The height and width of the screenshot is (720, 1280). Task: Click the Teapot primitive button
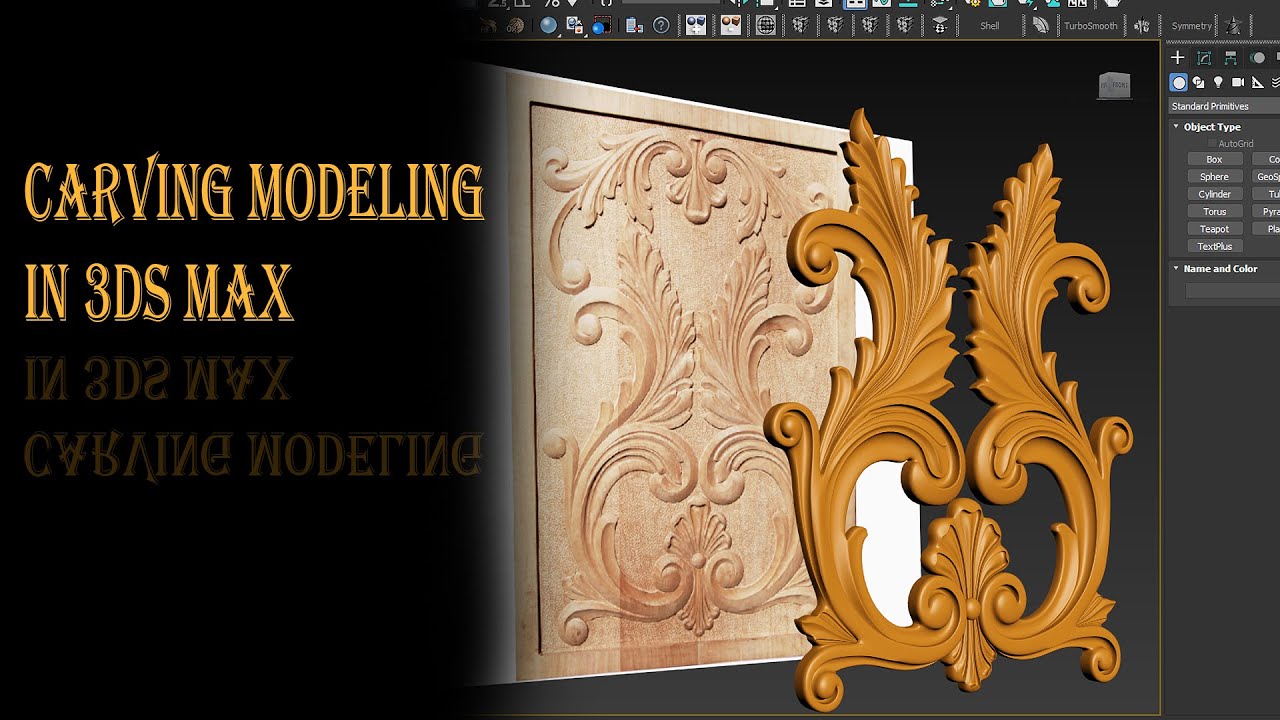pyautogui.click(x=1214, y=229)
